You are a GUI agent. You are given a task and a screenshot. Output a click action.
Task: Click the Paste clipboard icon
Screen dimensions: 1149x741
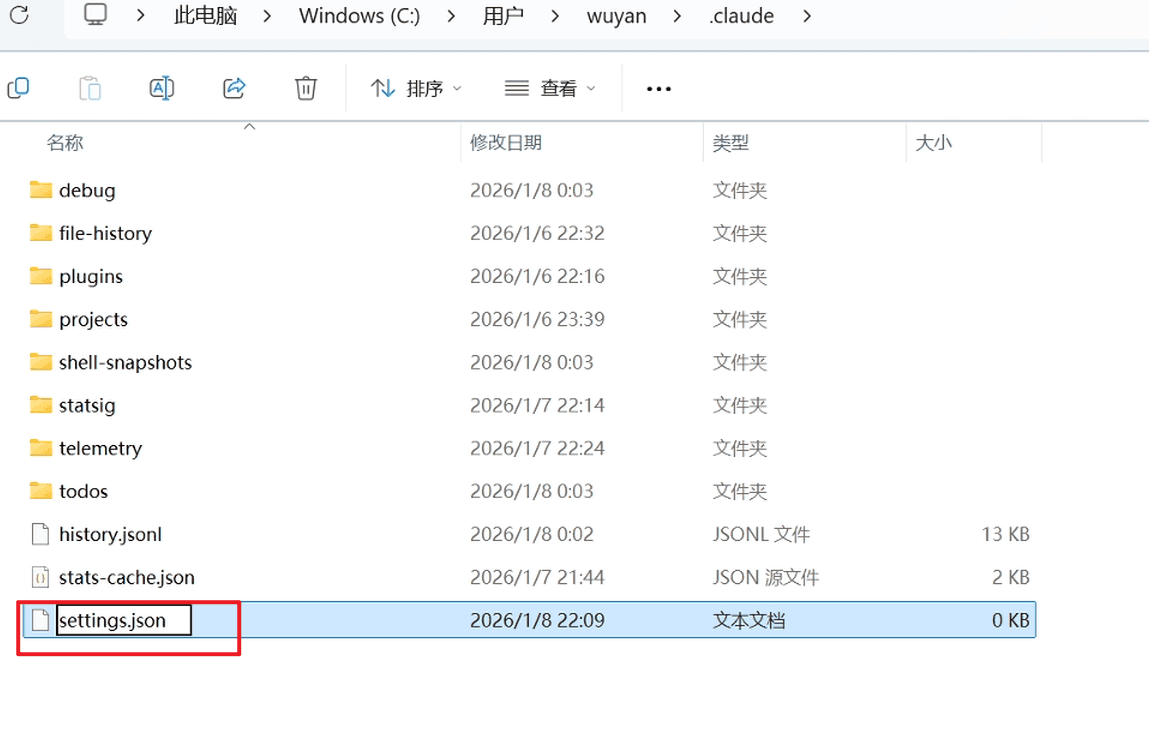90,88
